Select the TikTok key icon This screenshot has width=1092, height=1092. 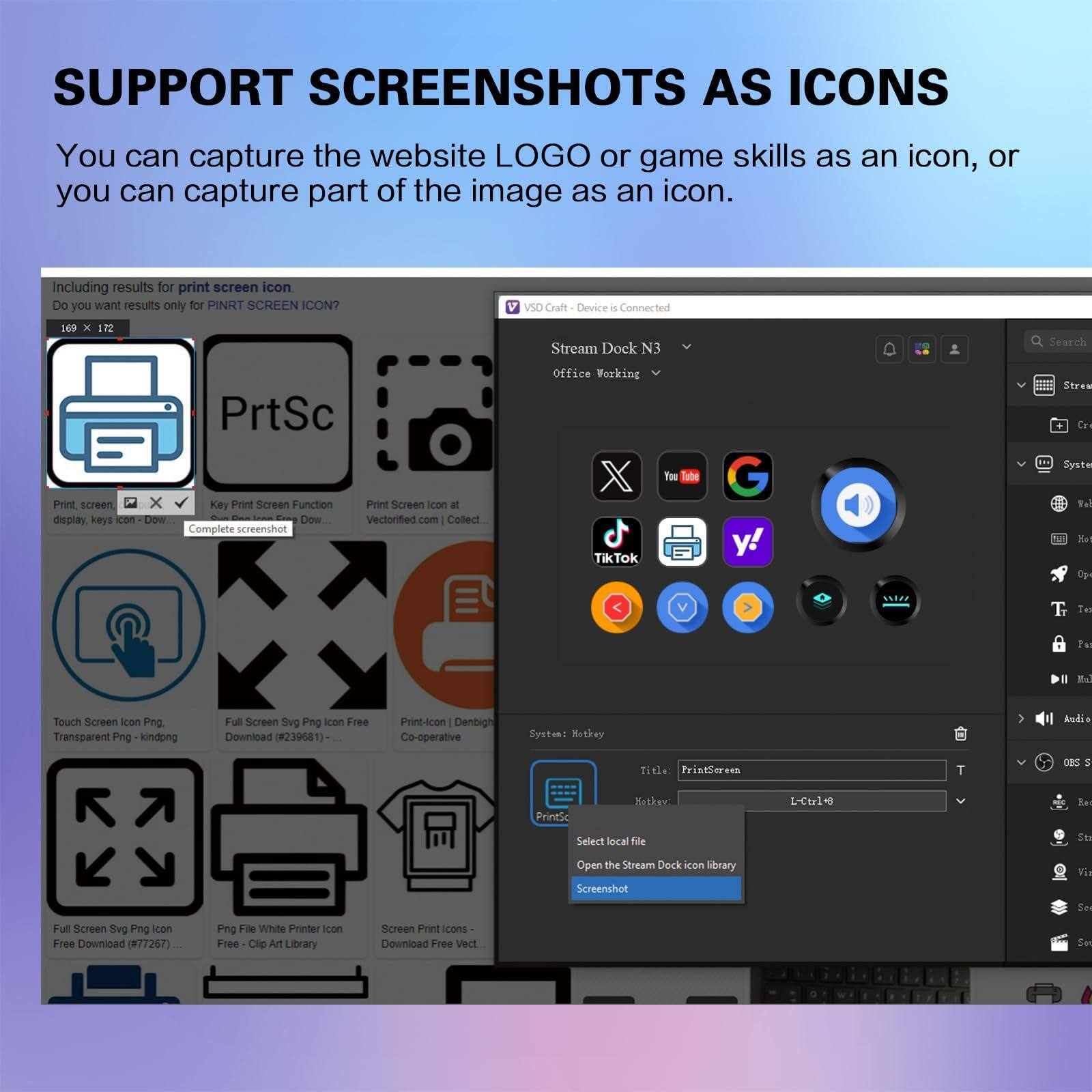616,542
